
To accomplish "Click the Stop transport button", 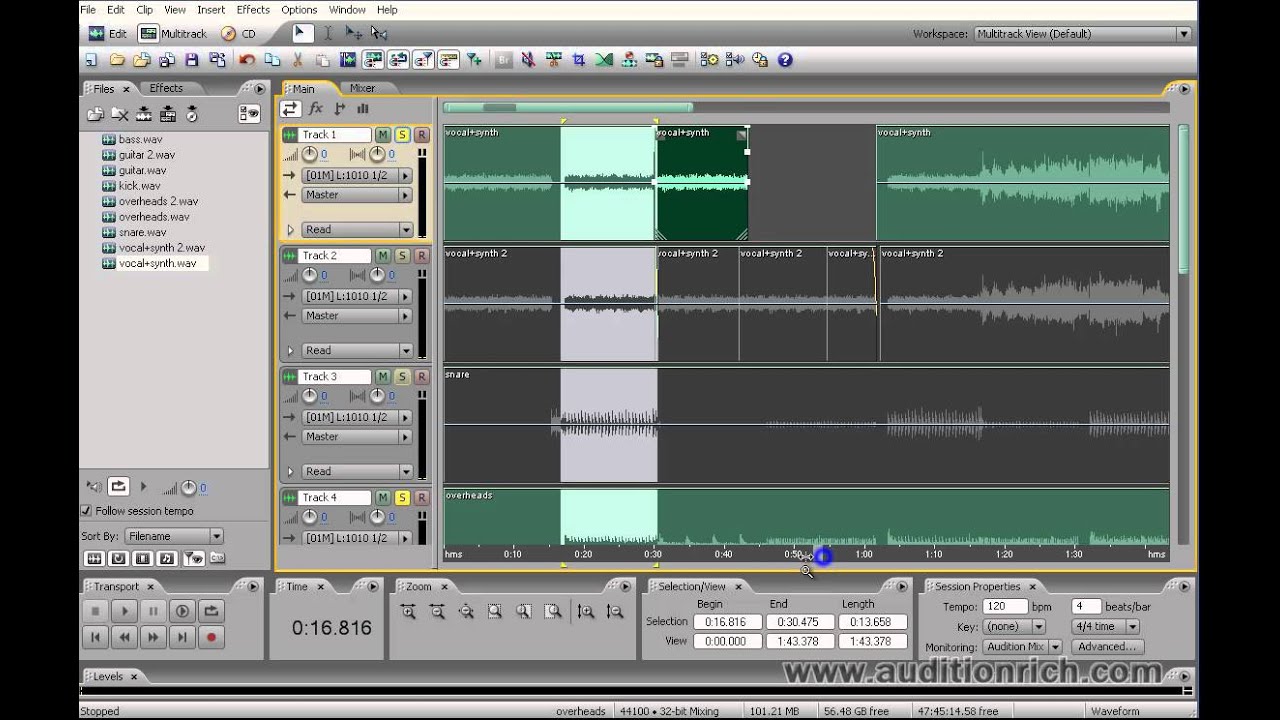I will pyautogui.click(x=95, y=611).
